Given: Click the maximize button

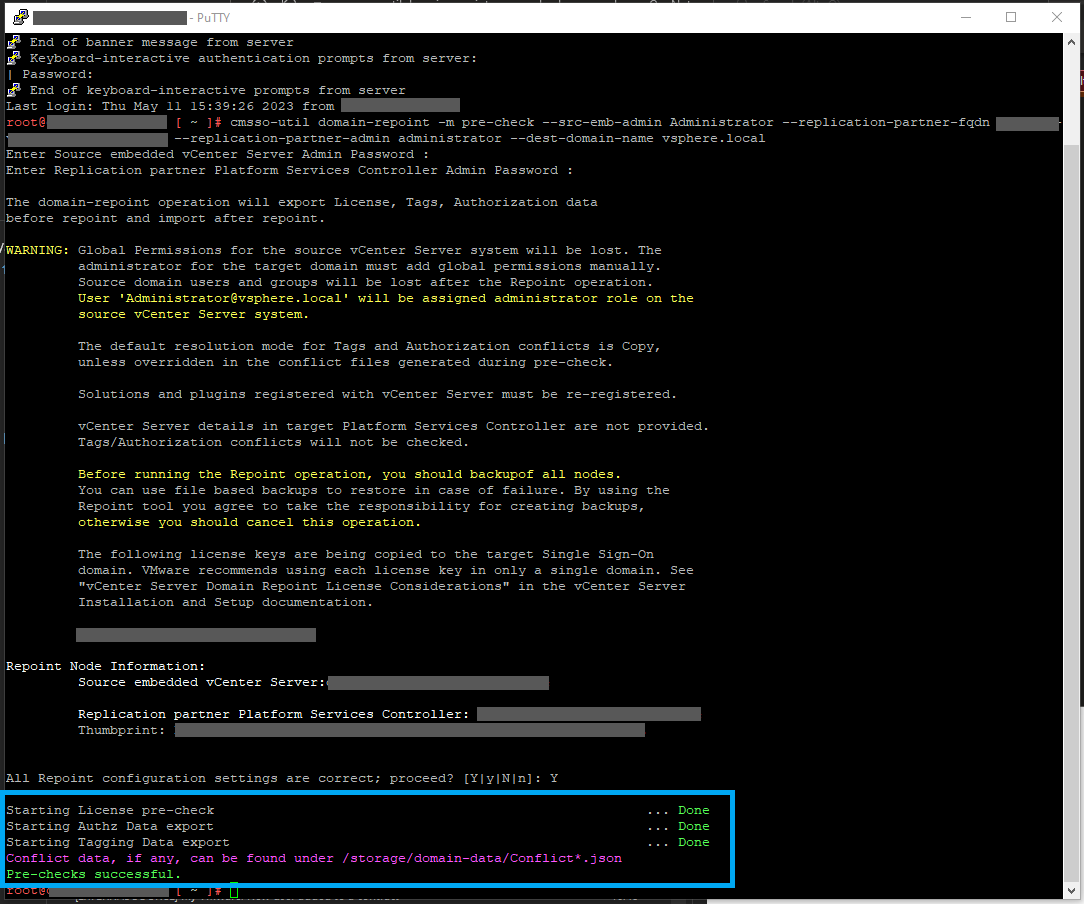Looking at the screenshot, I should pyautogui.click(x=1012, y=16).
